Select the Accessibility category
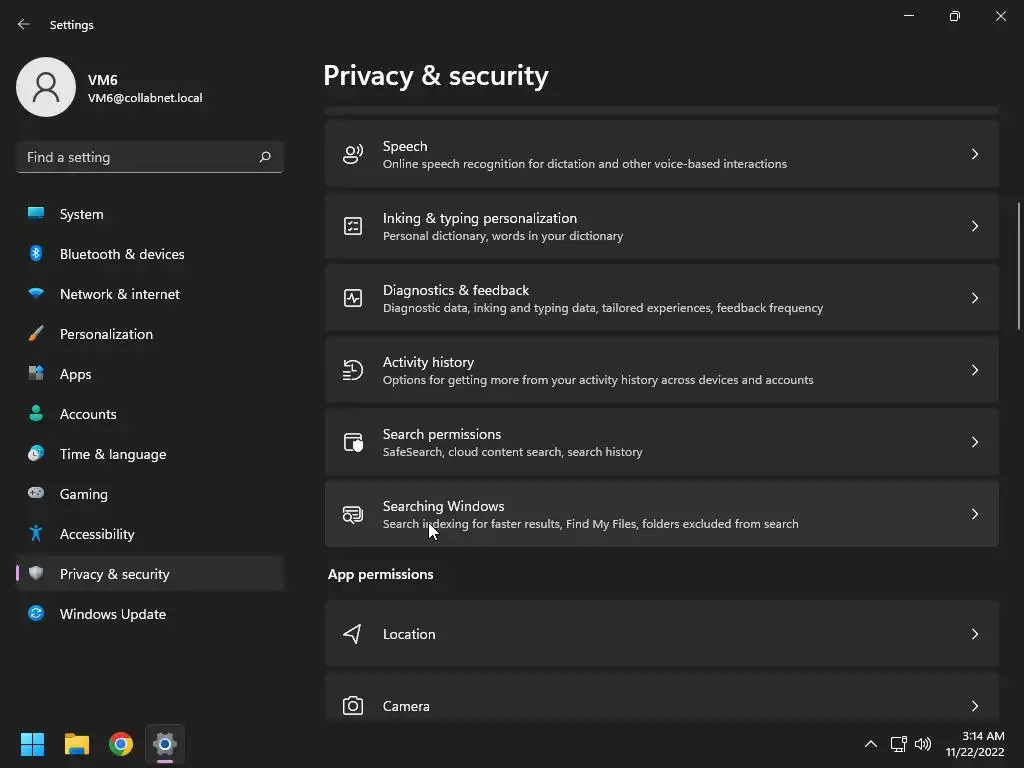This screenshot has width=1024, height=768. point(97,534)
